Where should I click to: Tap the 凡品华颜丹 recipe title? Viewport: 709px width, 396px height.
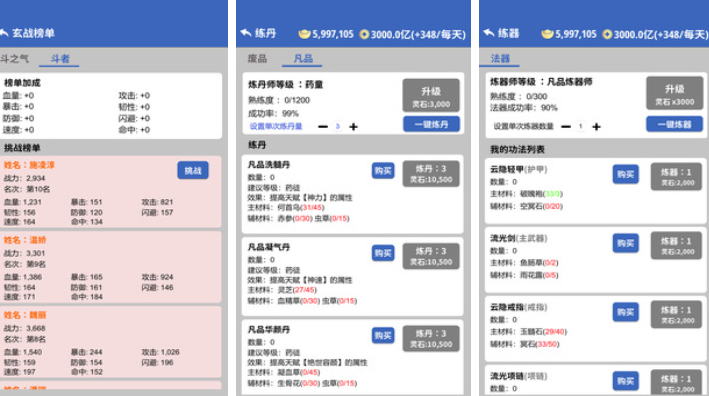pos(269,330)
